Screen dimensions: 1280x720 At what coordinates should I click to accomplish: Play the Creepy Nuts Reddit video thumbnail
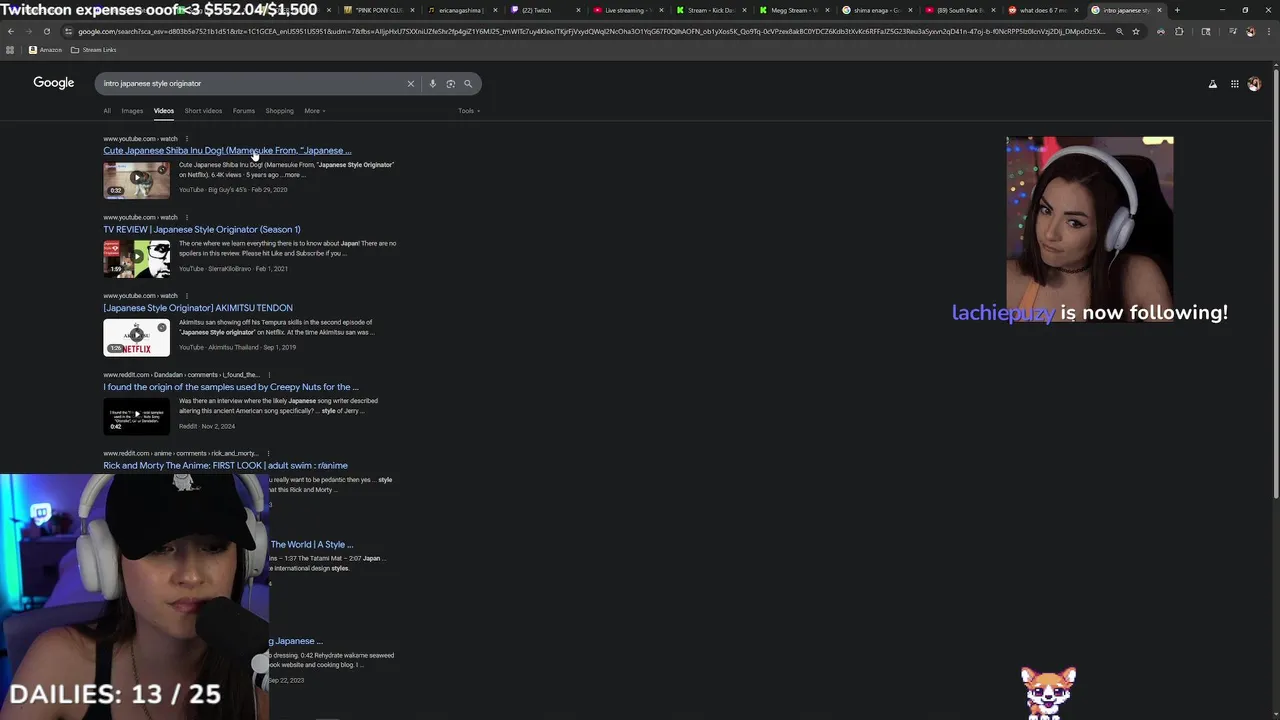[x=137, y=416]
